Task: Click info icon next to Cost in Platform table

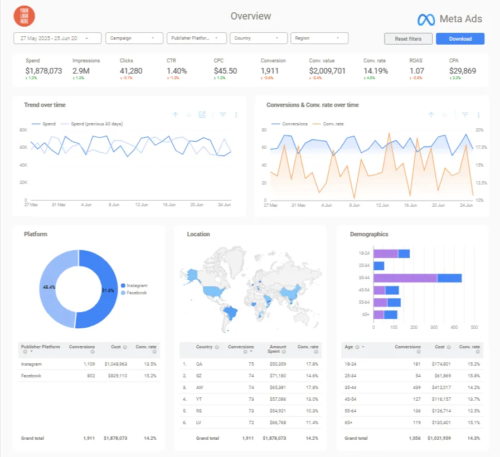Action: point(125,347)
